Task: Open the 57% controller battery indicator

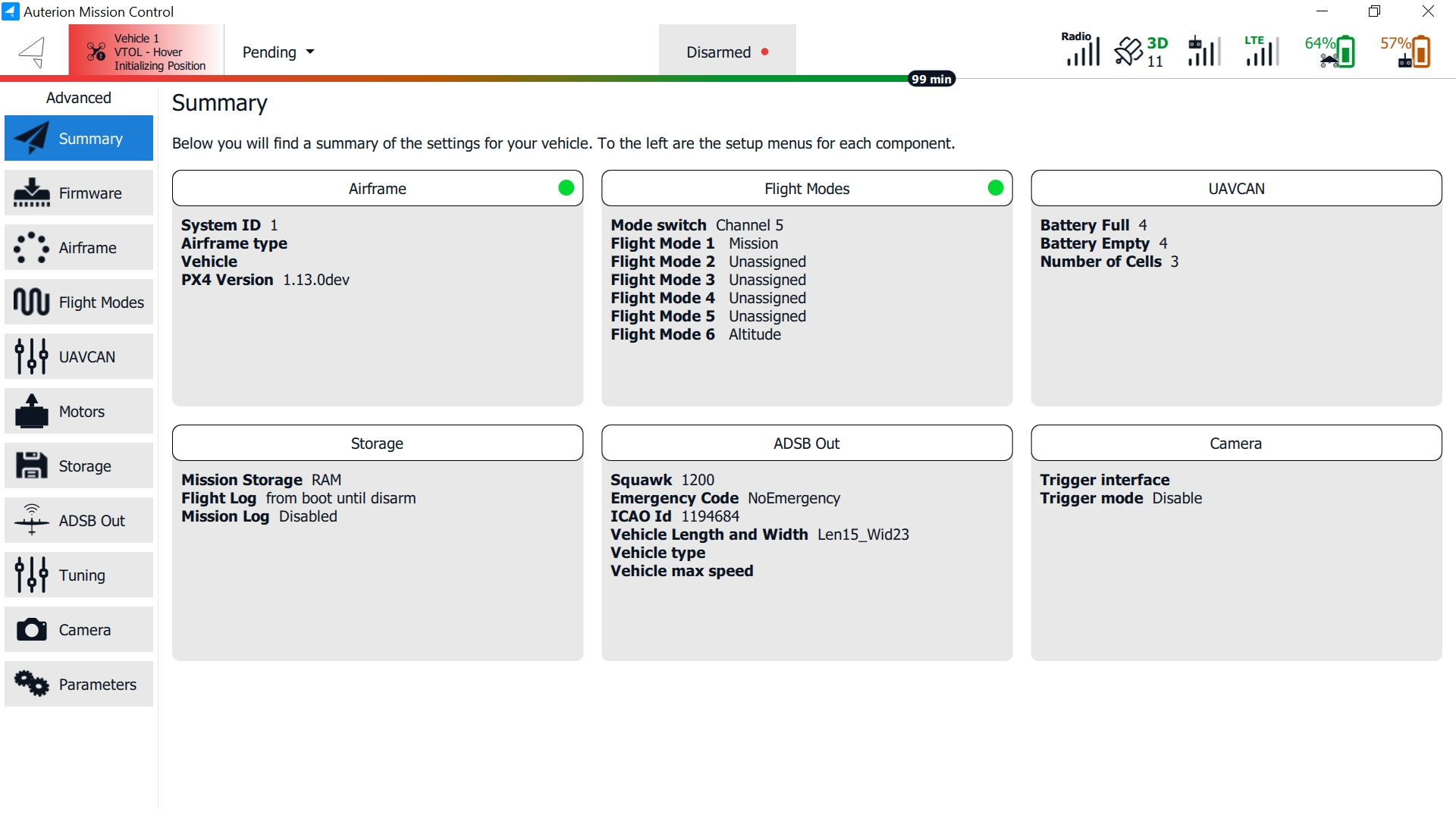Action: point(1406,52)
